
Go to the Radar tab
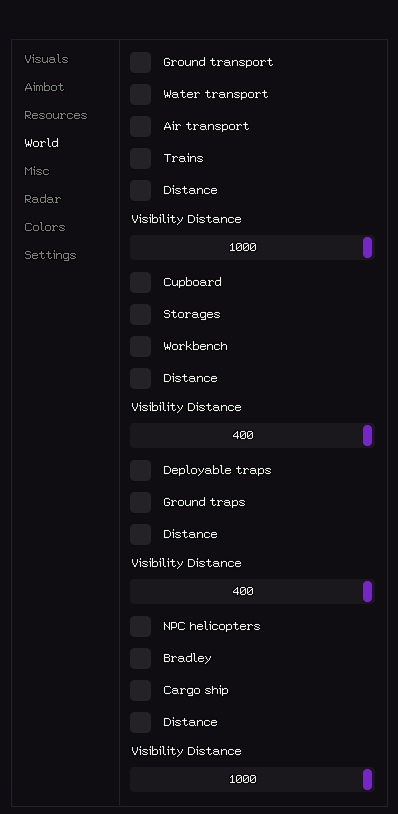pos(43,199)
